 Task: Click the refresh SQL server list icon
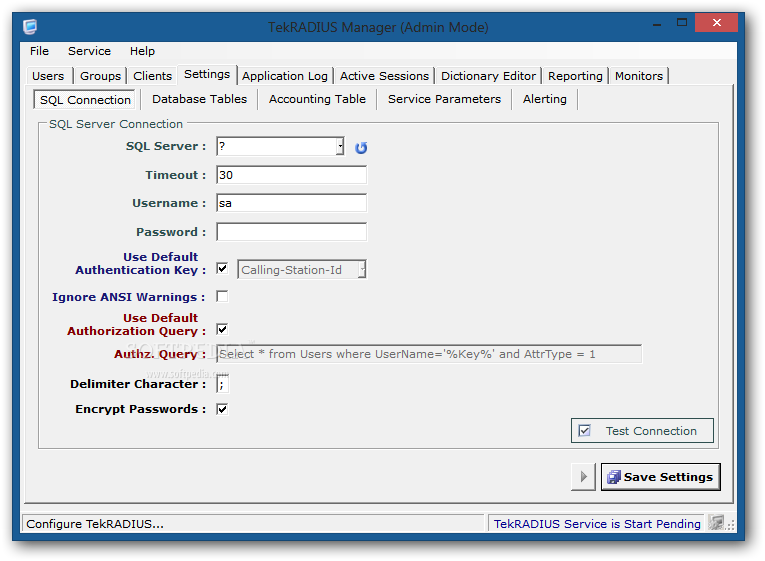pyautogui.click(x=361, y=147)
